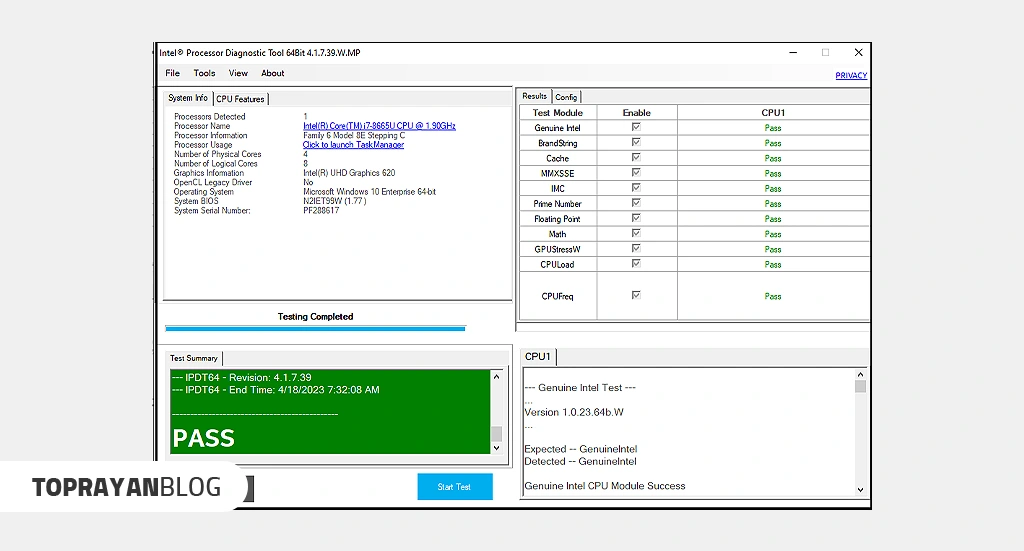
Task: Click the CPULoad Pass result
Action: coord(773,264)
